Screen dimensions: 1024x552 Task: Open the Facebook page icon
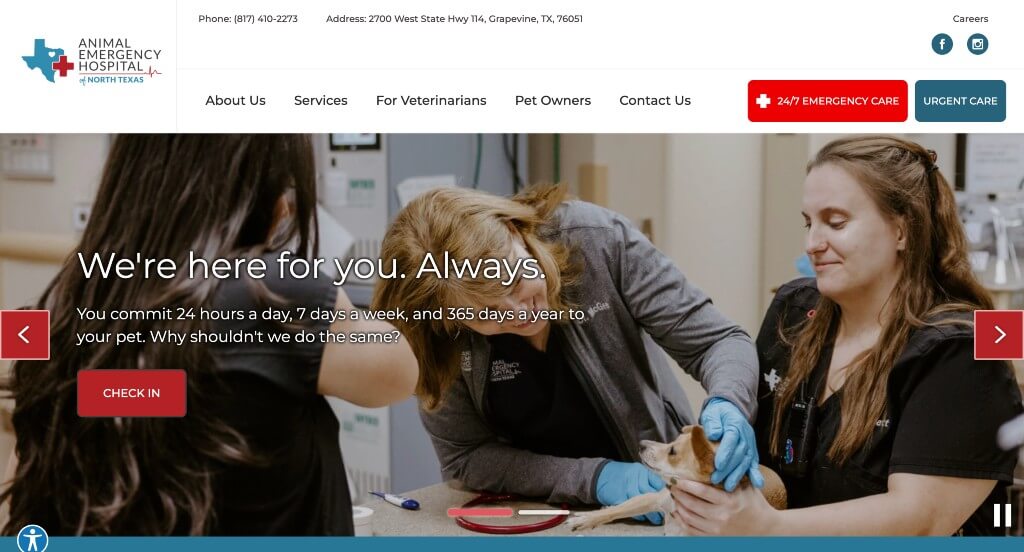coord(942,44)
